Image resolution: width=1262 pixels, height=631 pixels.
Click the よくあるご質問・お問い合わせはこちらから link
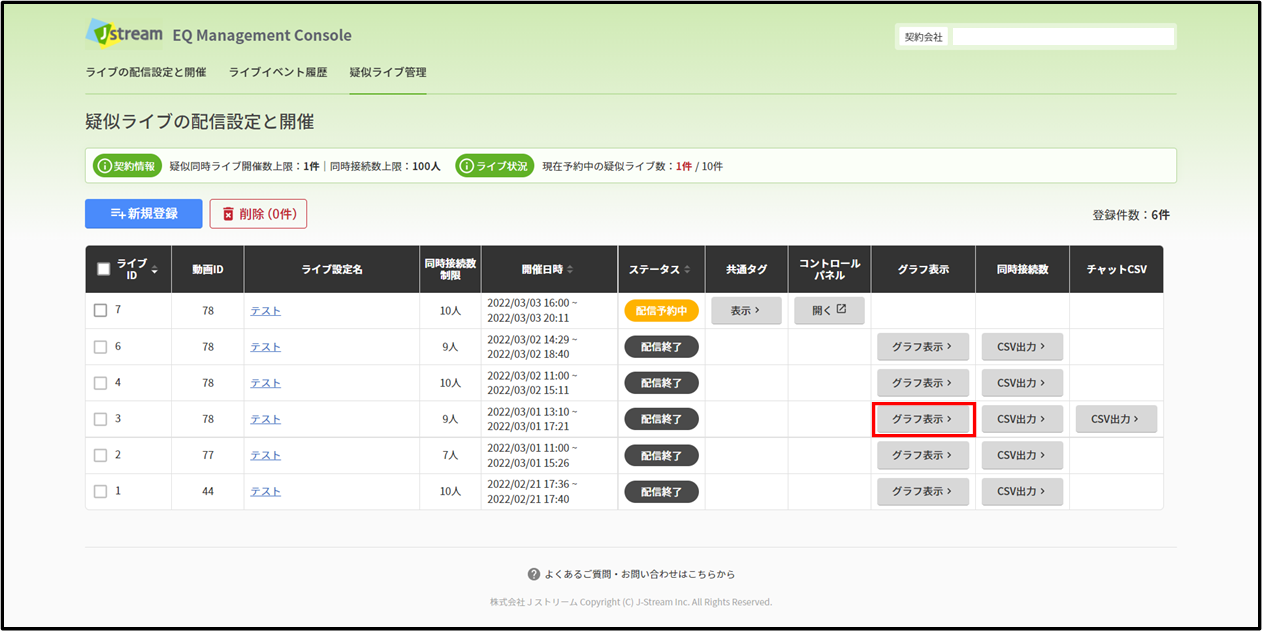click(640, 574)
